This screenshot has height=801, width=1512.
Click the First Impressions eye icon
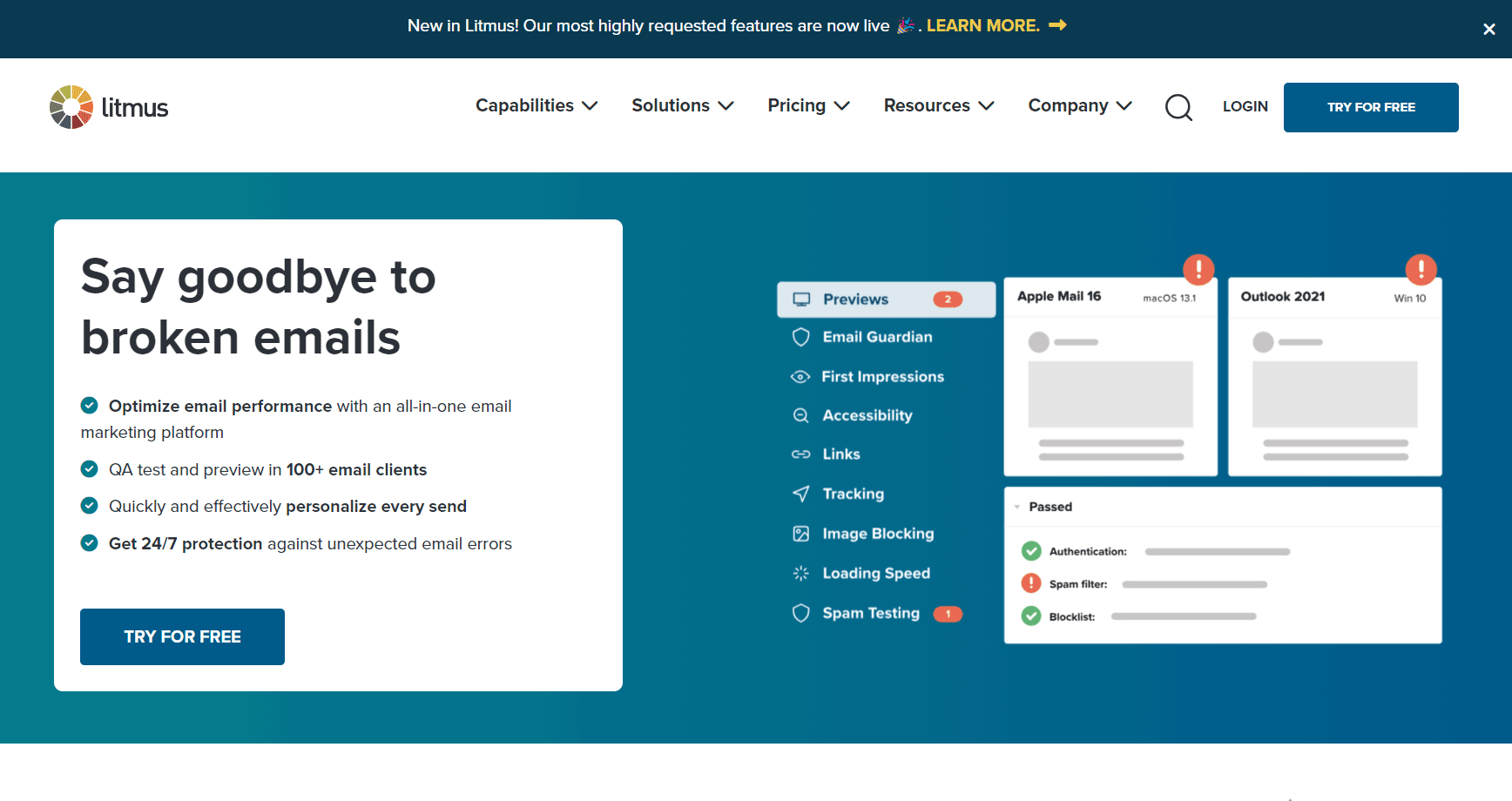pyautogui.click(x=800, y=377)
